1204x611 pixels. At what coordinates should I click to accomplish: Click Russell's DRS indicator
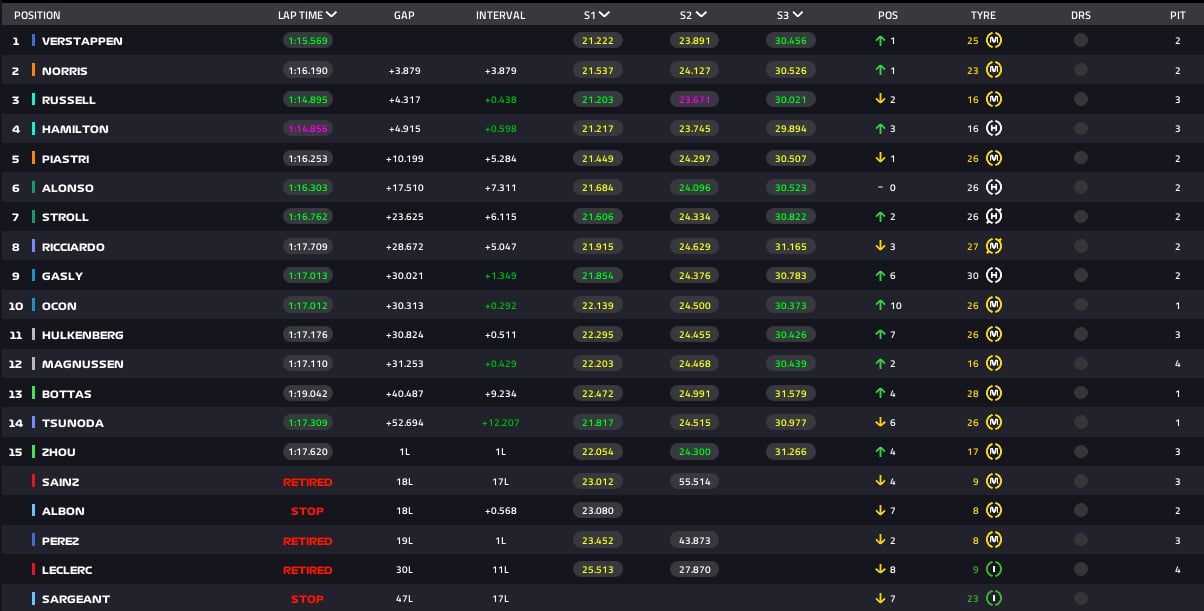(x=1081, y=100)
